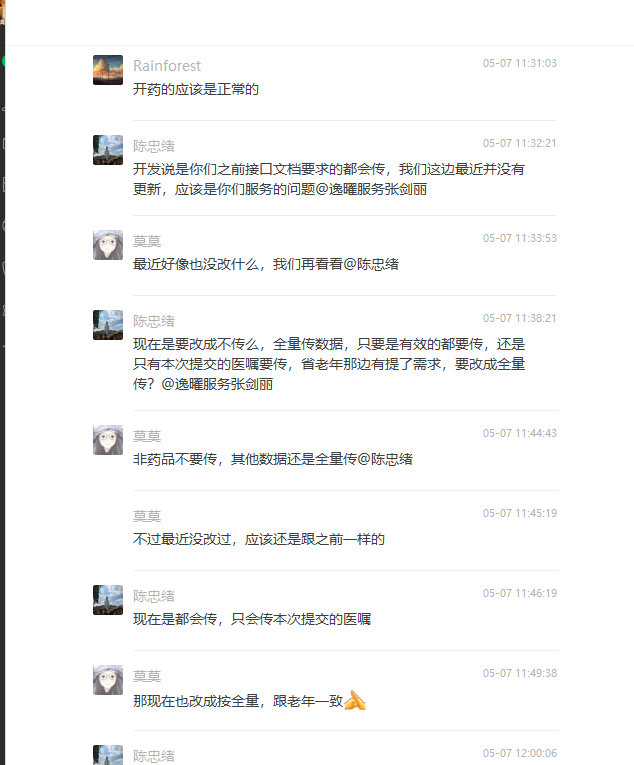Open 陈忠绪's avatar beside the 11:38:21 message
Image resolution: width=634 pixels, height=765 pixels.
[108, 325]
